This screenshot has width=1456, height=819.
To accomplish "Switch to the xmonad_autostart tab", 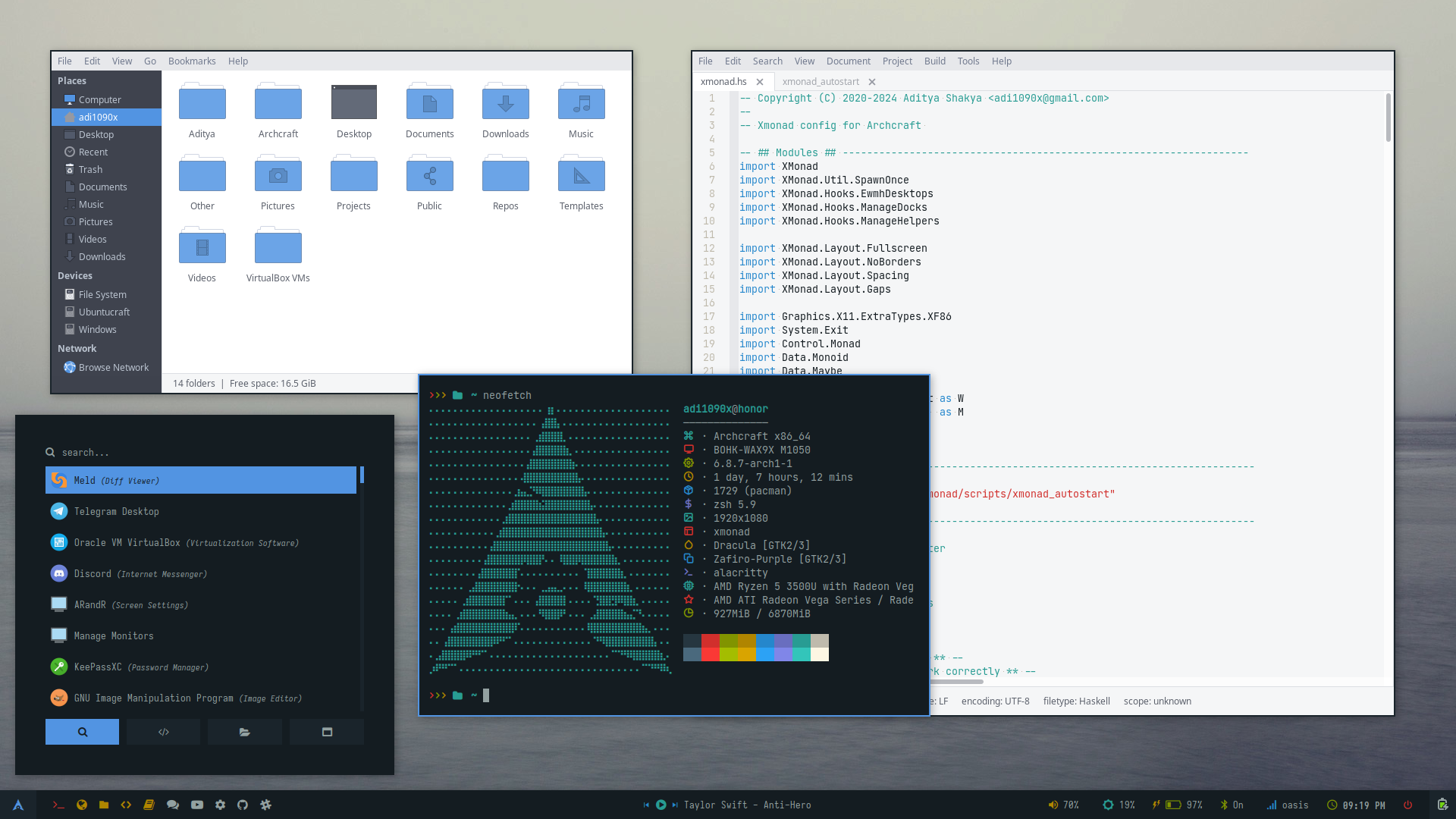I will pyautogui.click(x=821, y=81).
